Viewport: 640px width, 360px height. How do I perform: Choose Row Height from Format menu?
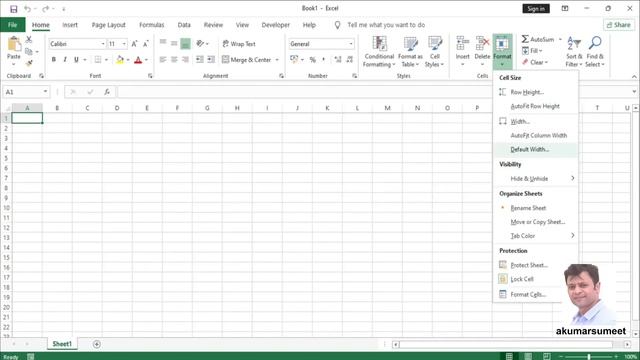coord(536,92)
